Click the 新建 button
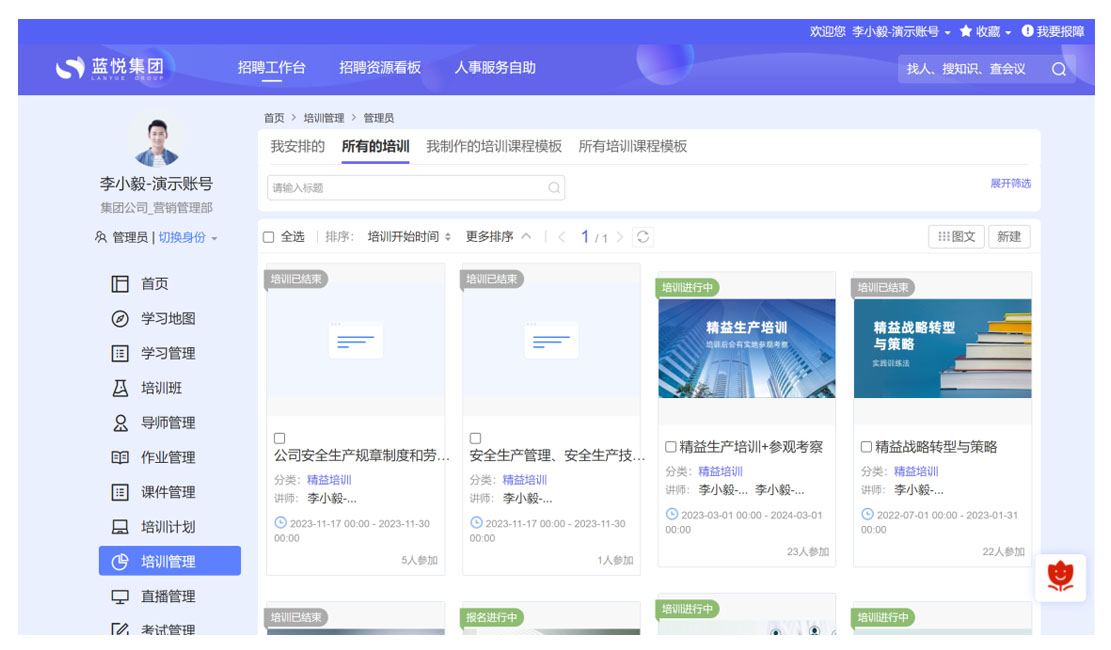This screenshot has height=650, width=1111. [x=1008, y=237]
